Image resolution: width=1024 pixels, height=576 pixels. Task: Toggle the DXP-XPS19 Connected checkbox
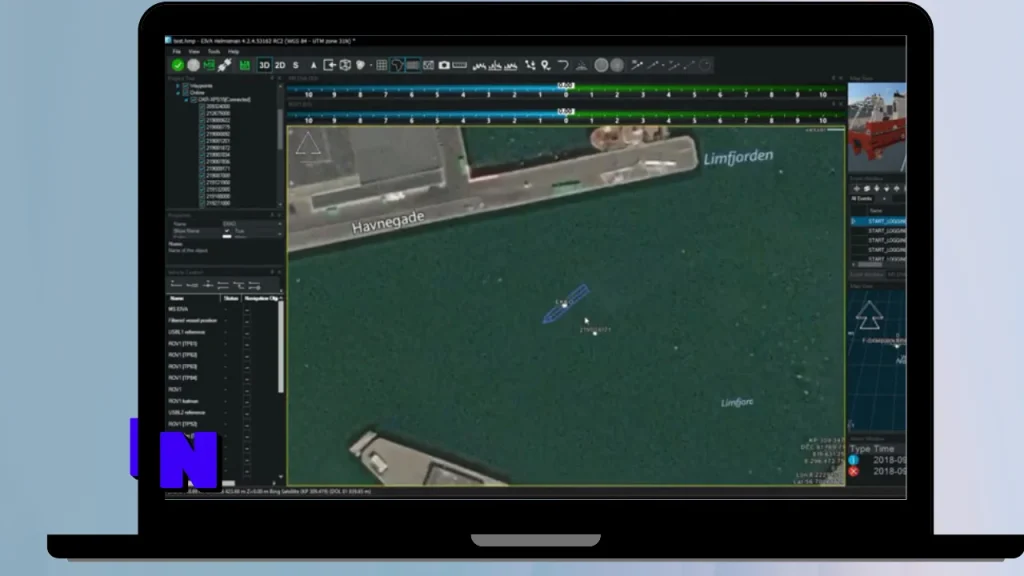tap(193, 100)
